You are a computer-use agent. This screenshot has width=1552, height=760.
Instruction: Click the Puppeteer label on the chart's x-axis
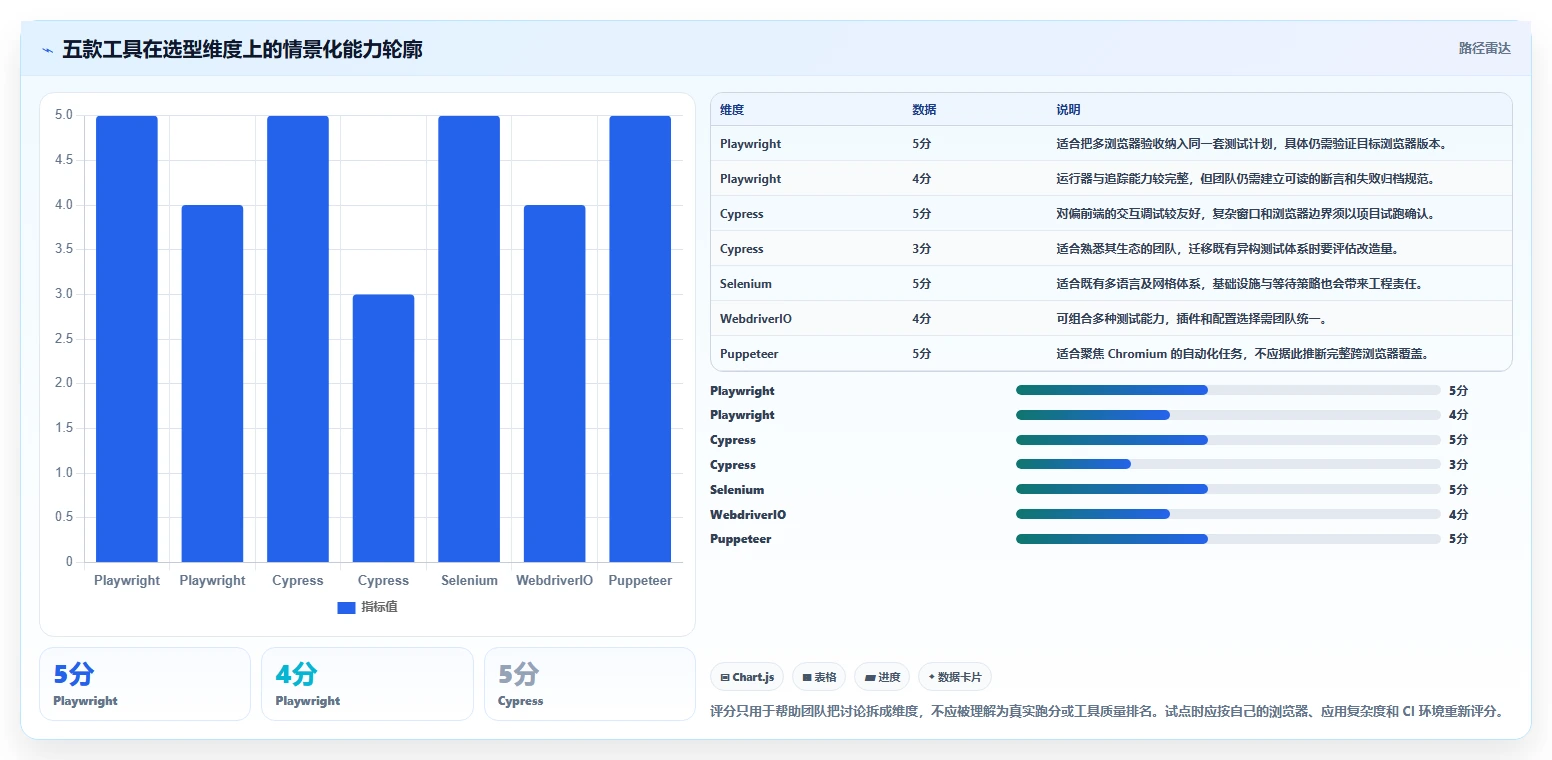tap(640, 581)
